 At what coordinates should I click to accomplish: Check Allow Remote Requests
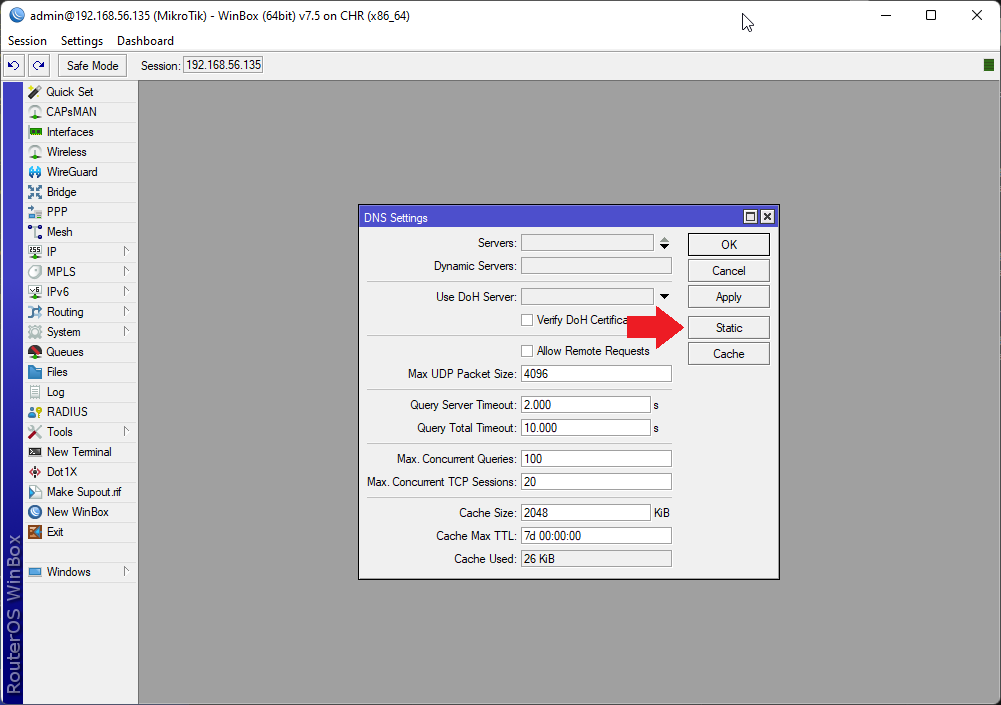coord(526,351)
